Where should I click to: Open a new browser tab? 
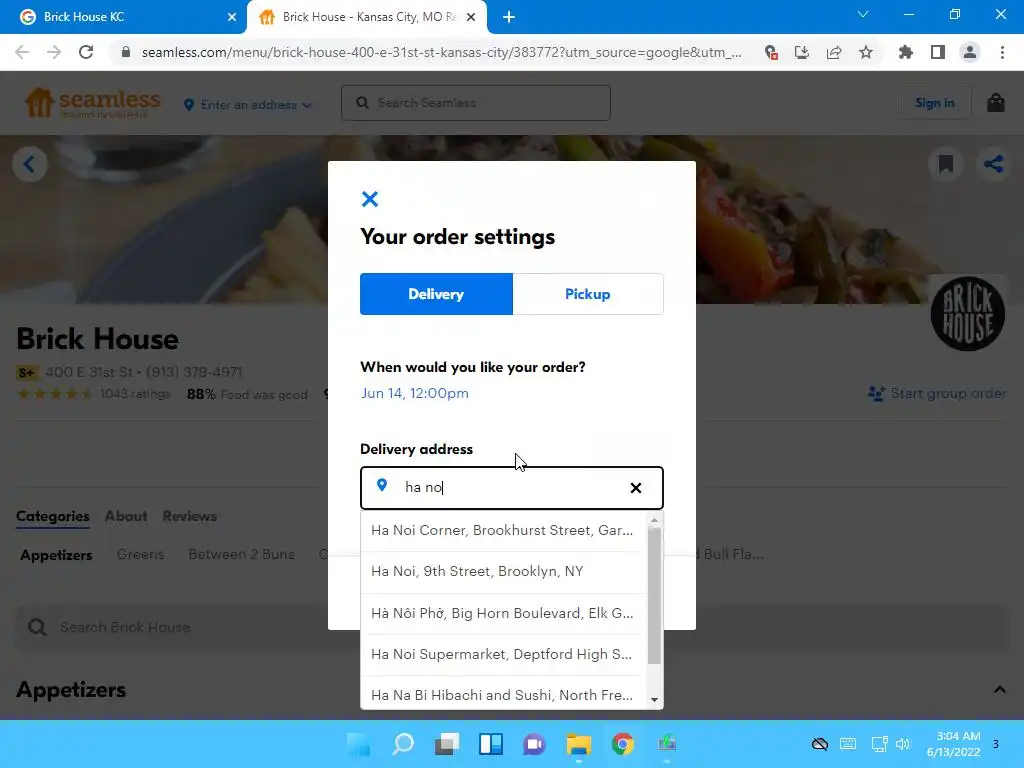click(x=509, y=17)
